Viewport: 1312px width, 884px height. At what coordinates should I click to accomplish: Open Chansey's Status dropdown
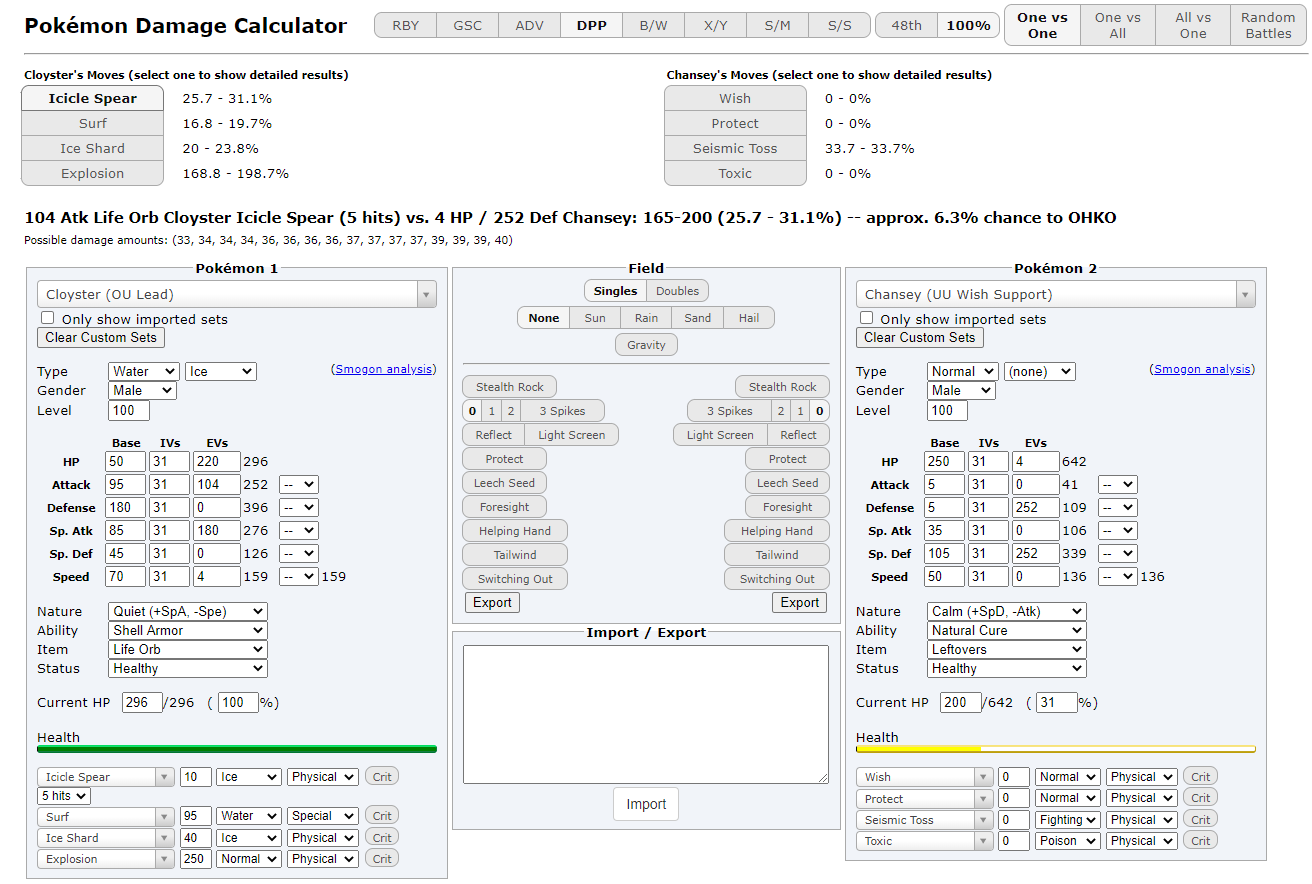point(1007,668)
